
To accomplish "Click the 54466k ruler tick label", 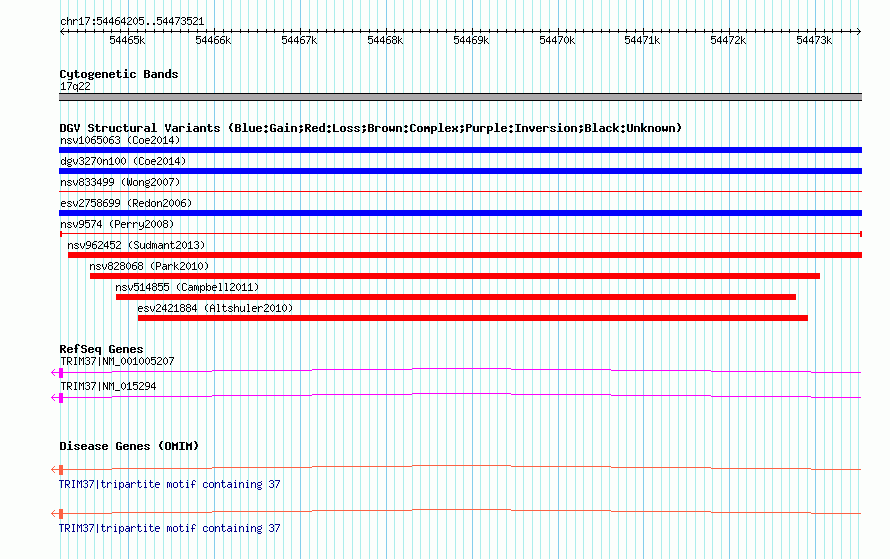I will (x=213, y=40).
